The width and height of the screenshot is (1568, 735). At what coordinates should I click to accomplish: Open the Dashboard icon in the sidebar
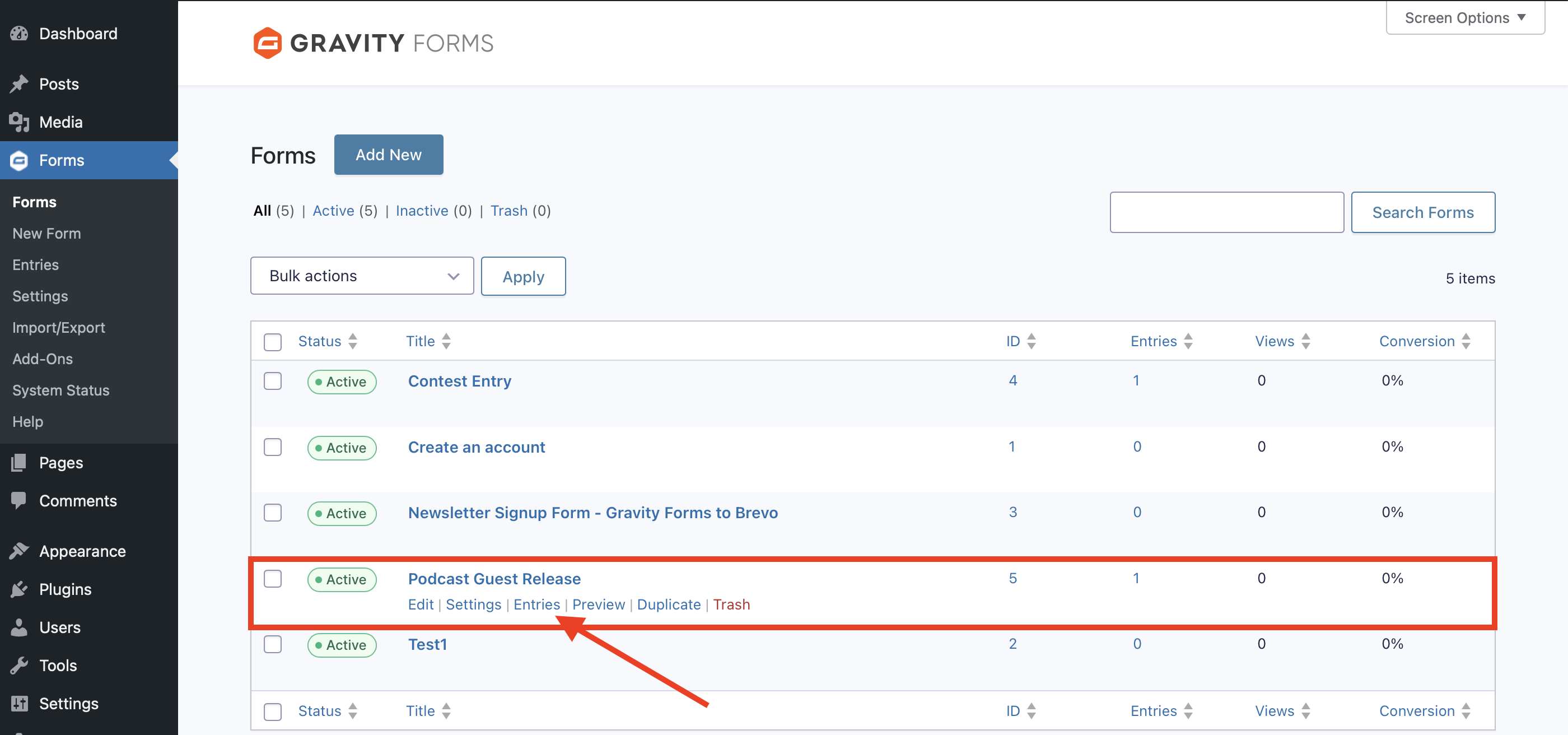(19, 34)
